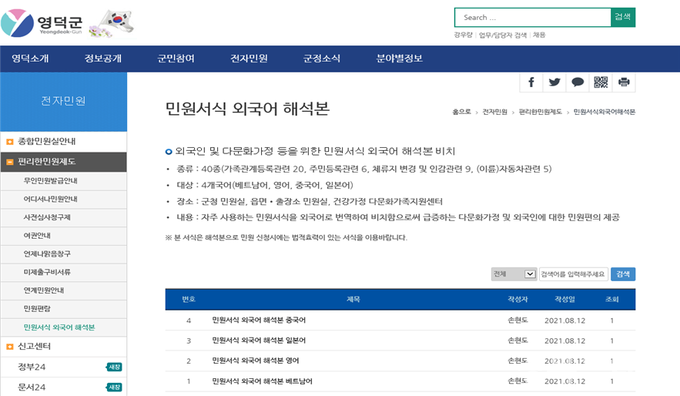Viewport: 680px width, 396px height.
Task: Open post 민원서식 외국어 해석본 영어
Action: coord(255,360)
